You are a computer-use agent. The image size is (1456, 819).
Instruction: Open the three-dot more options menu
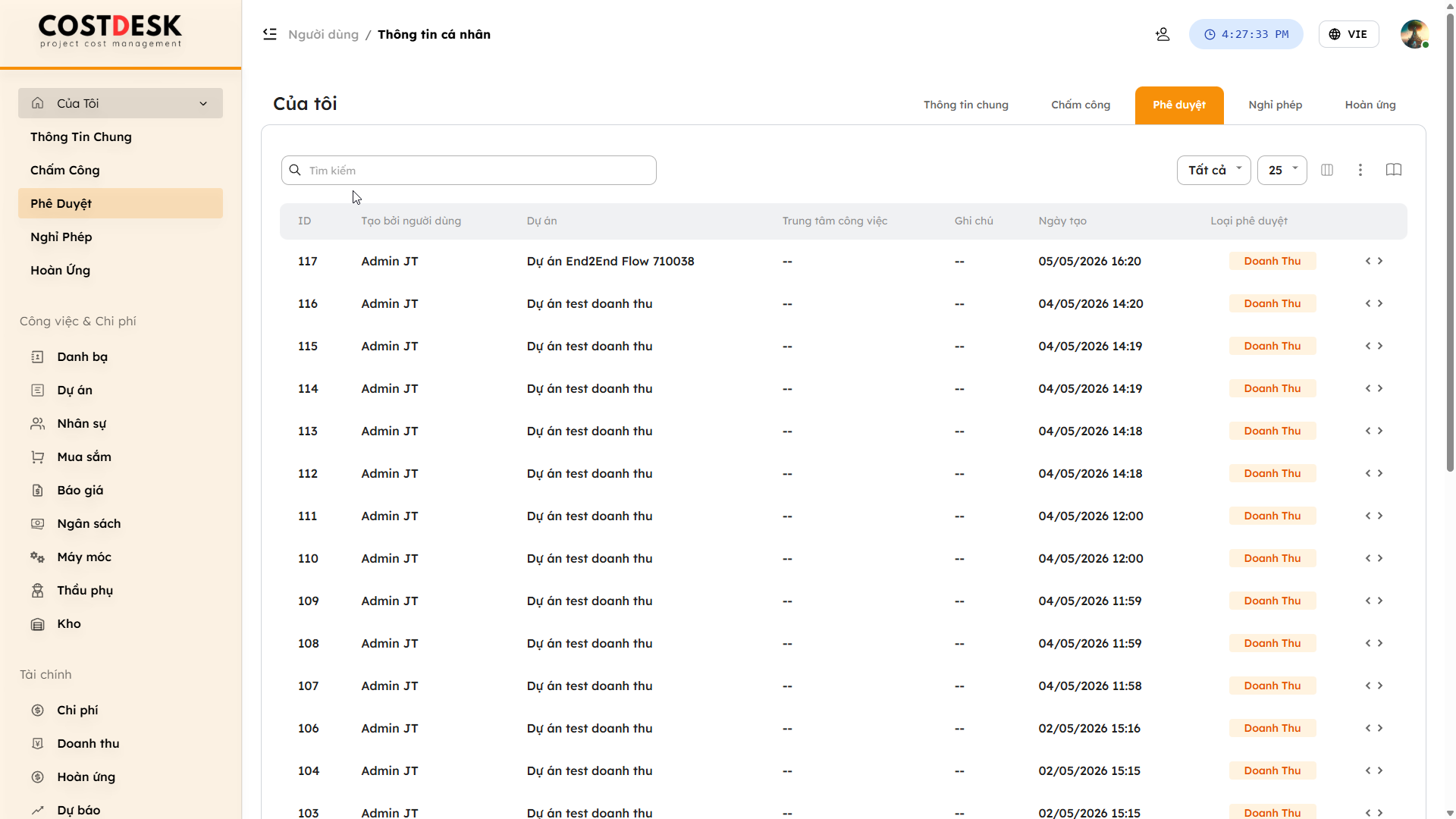pyautogui.click(x=1360, y=170)
